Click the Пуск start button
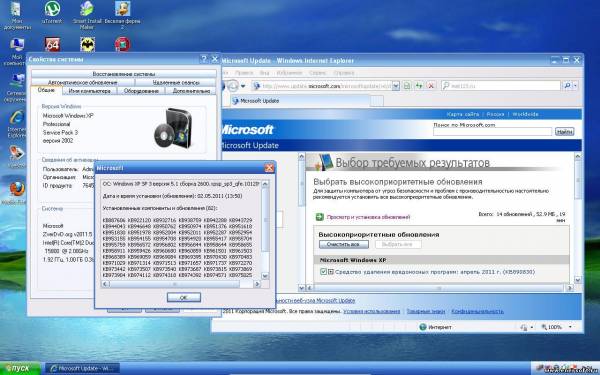Screen dimensions: 600x375 pyautogui.click(x=20, y=368)
